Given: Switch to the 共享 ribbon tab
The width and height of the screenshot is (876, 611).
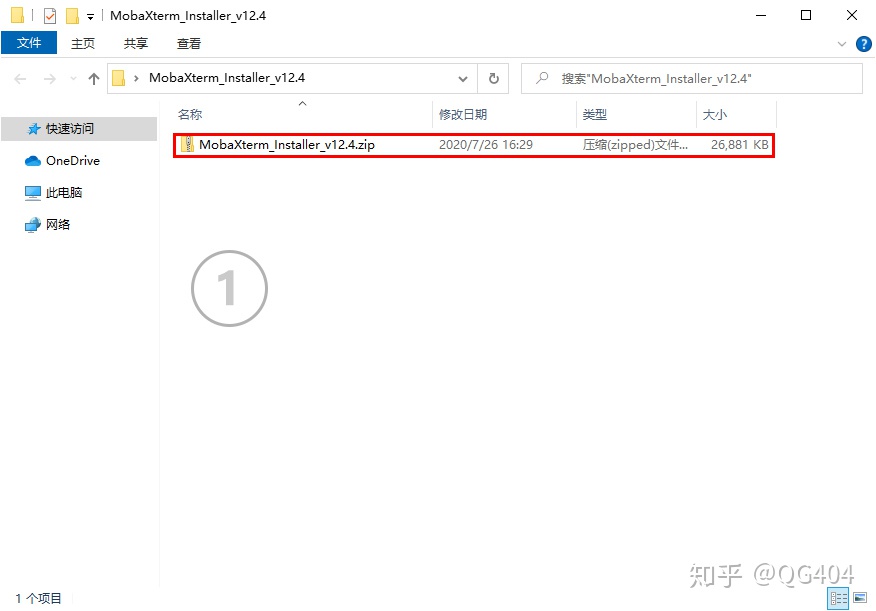Looking at the screenshot, I should [136, 44].
